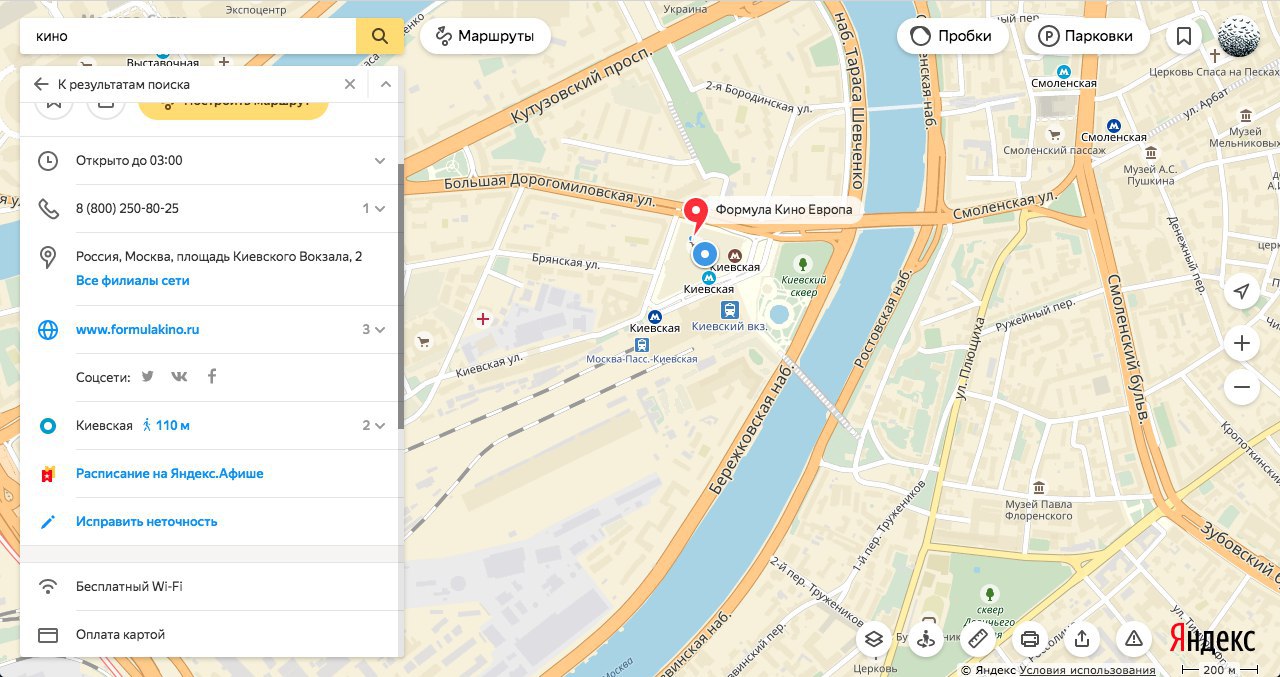This screenshot has height=677, width=1280.
Task: Collapse the panel with the up chevron
Action: coord(385,84)
